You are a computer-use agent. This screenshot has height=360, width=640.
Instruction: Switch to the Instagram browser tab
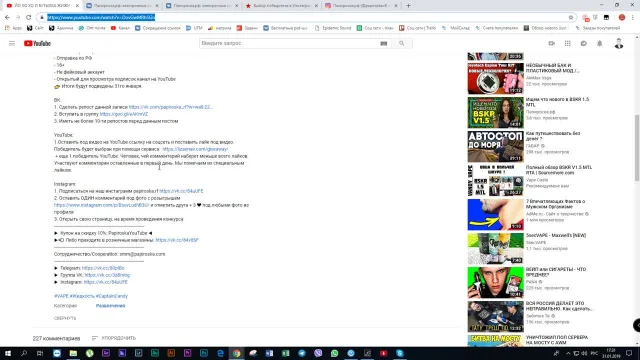pyautogui.click(x=361, y=6)
